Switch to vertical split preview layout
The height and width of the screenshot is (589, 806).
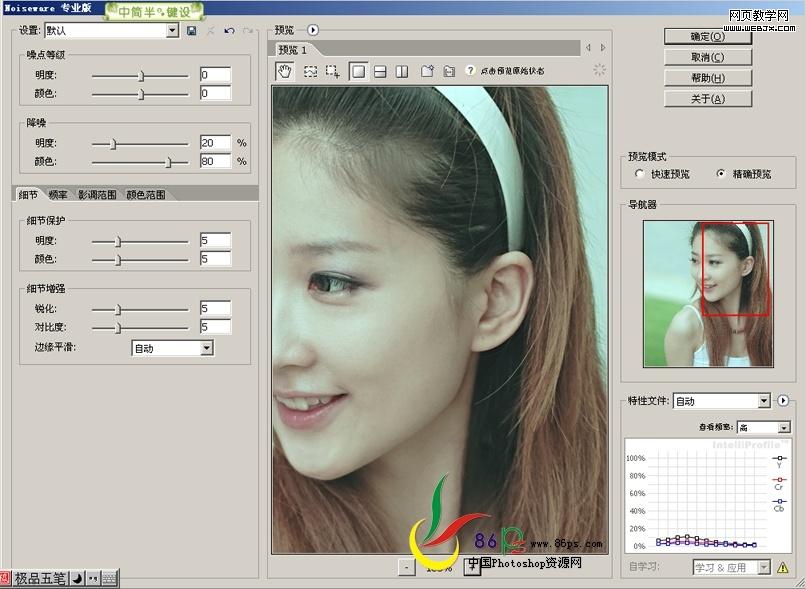[x=402, y=71]
